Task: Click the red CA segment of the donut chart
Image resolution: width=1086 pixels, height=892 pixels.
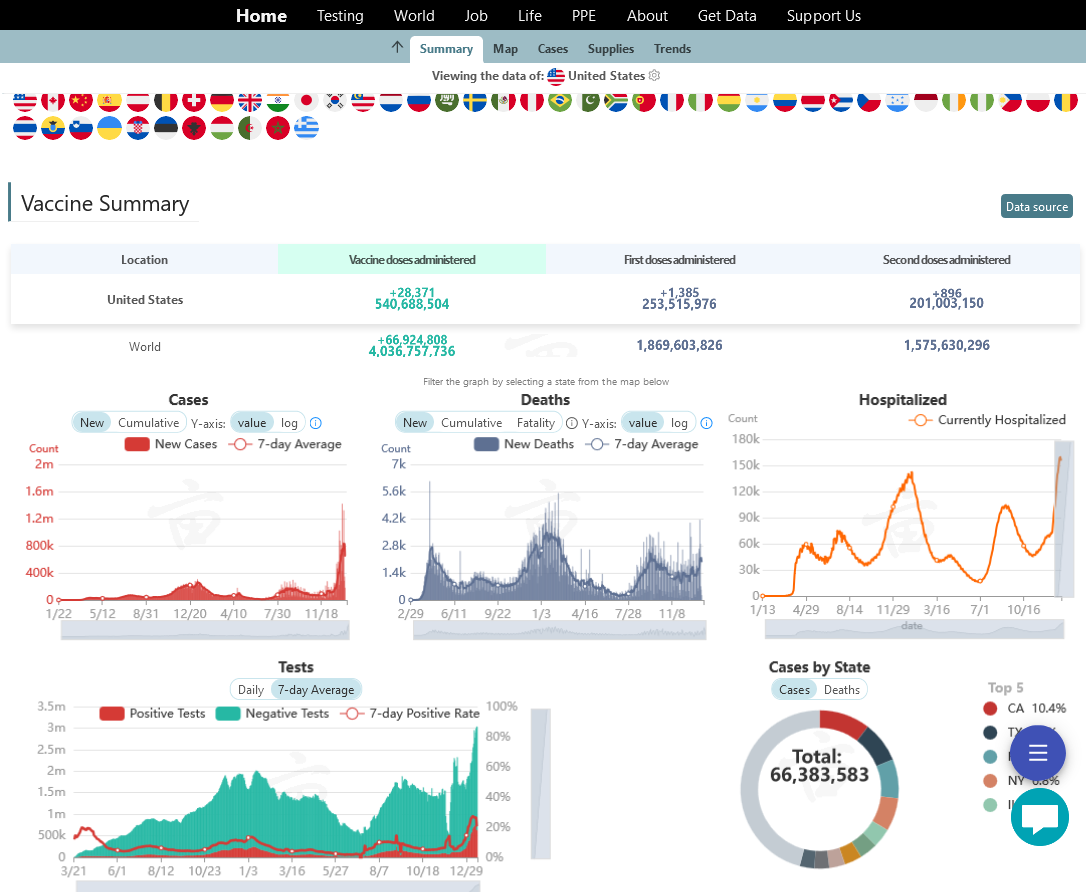Action: [842, 725]
